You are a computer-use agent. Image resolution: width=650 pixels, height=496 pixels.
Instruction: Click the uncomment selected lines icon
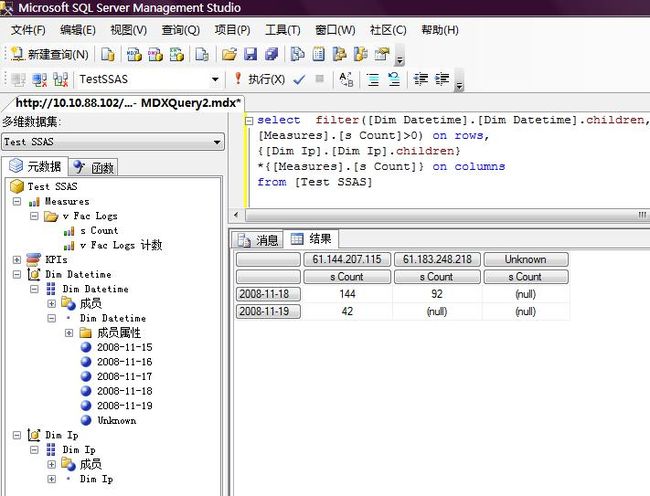[394, 79]
